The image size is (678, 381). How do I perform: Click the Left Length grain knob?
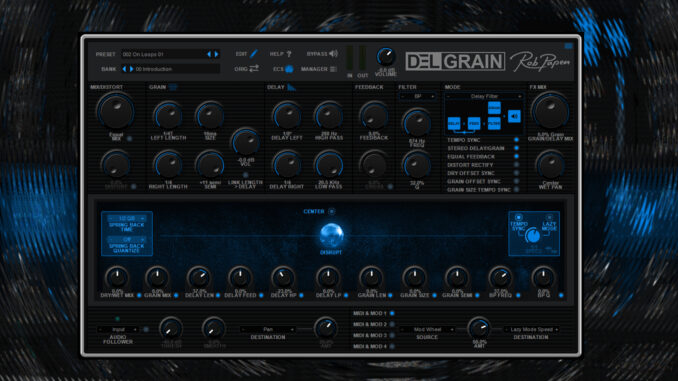coord(168,116)
